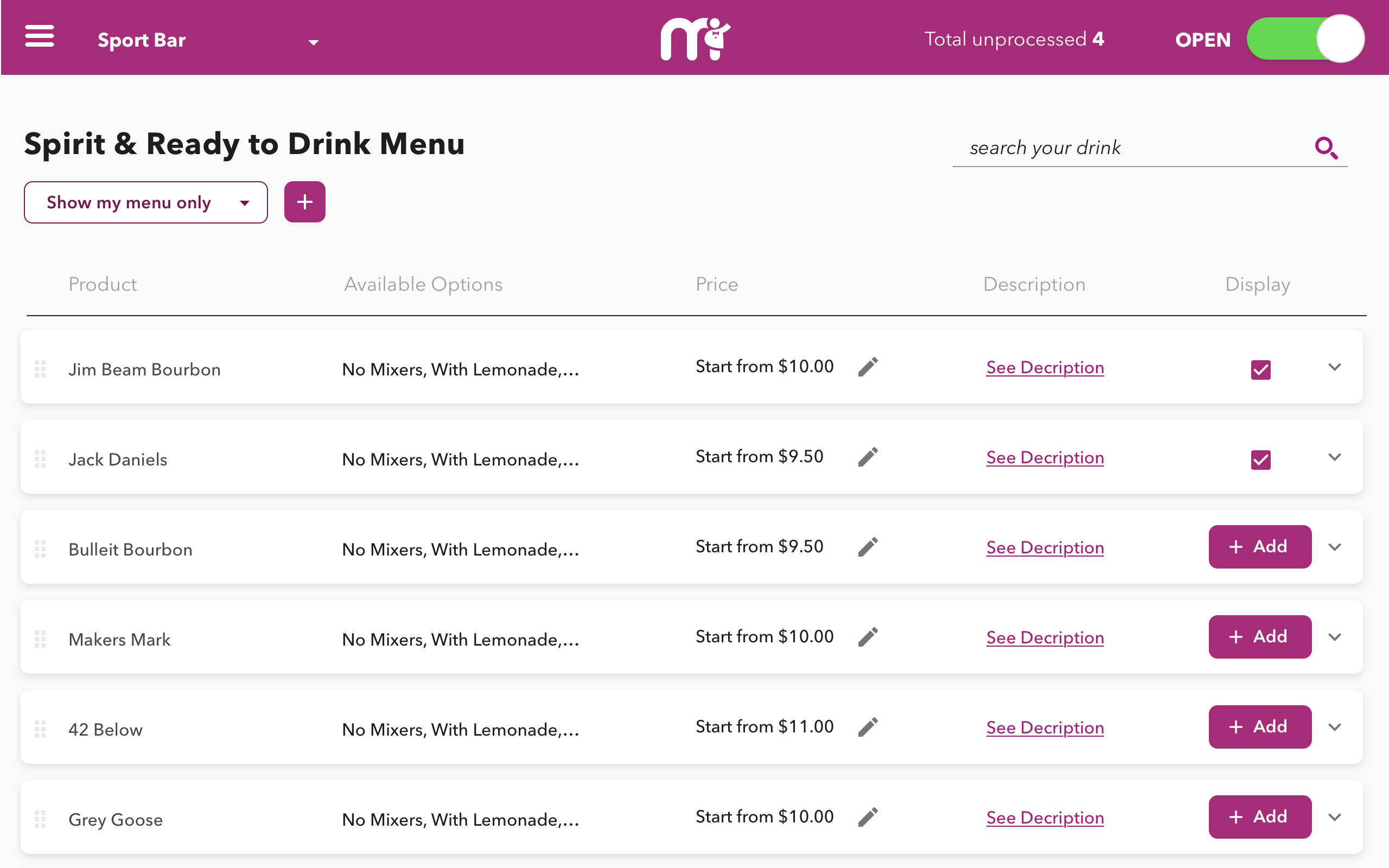The height and width of the screenshot is (868, 1389).
Task: Click Add button for Grey Goose
Action: pyautogui.click(x=1259, y=816)
